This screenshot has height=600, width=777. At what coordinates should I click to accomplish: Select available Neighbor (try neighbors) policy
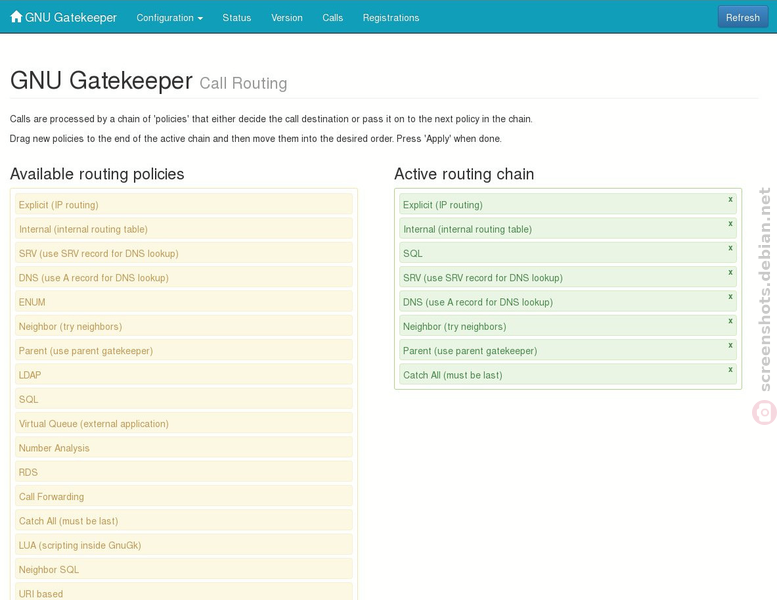coord(184,326)
